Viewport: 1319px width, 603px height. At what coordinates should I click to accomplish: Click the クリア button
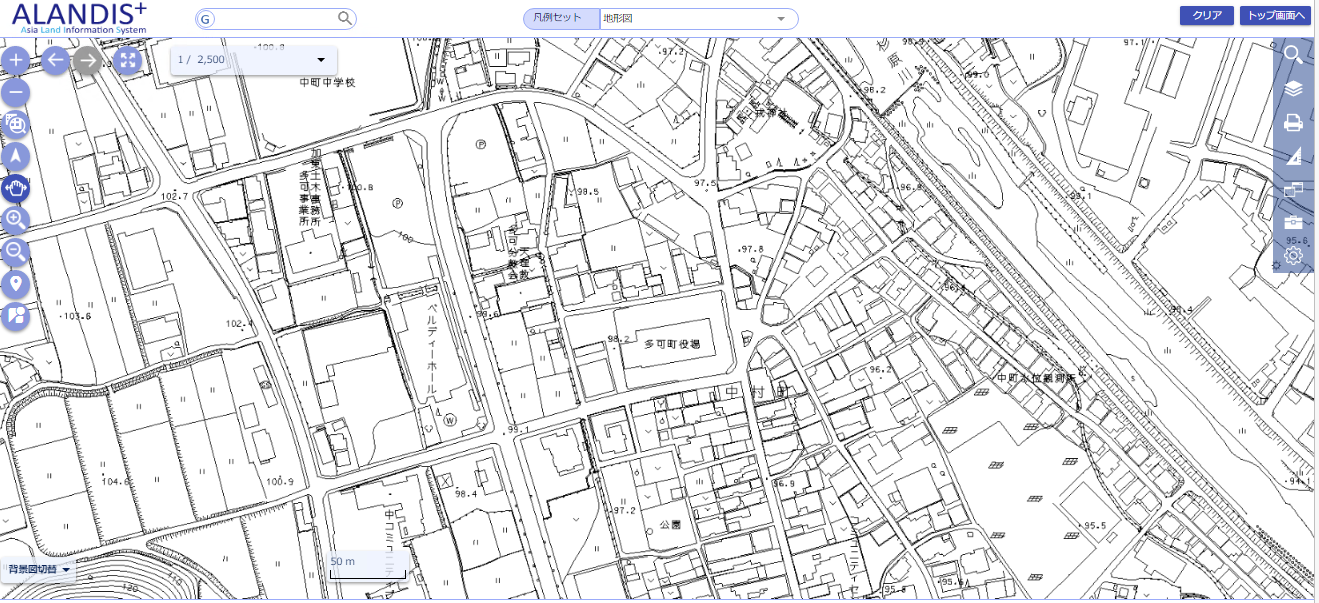[x=1207, y=16]
